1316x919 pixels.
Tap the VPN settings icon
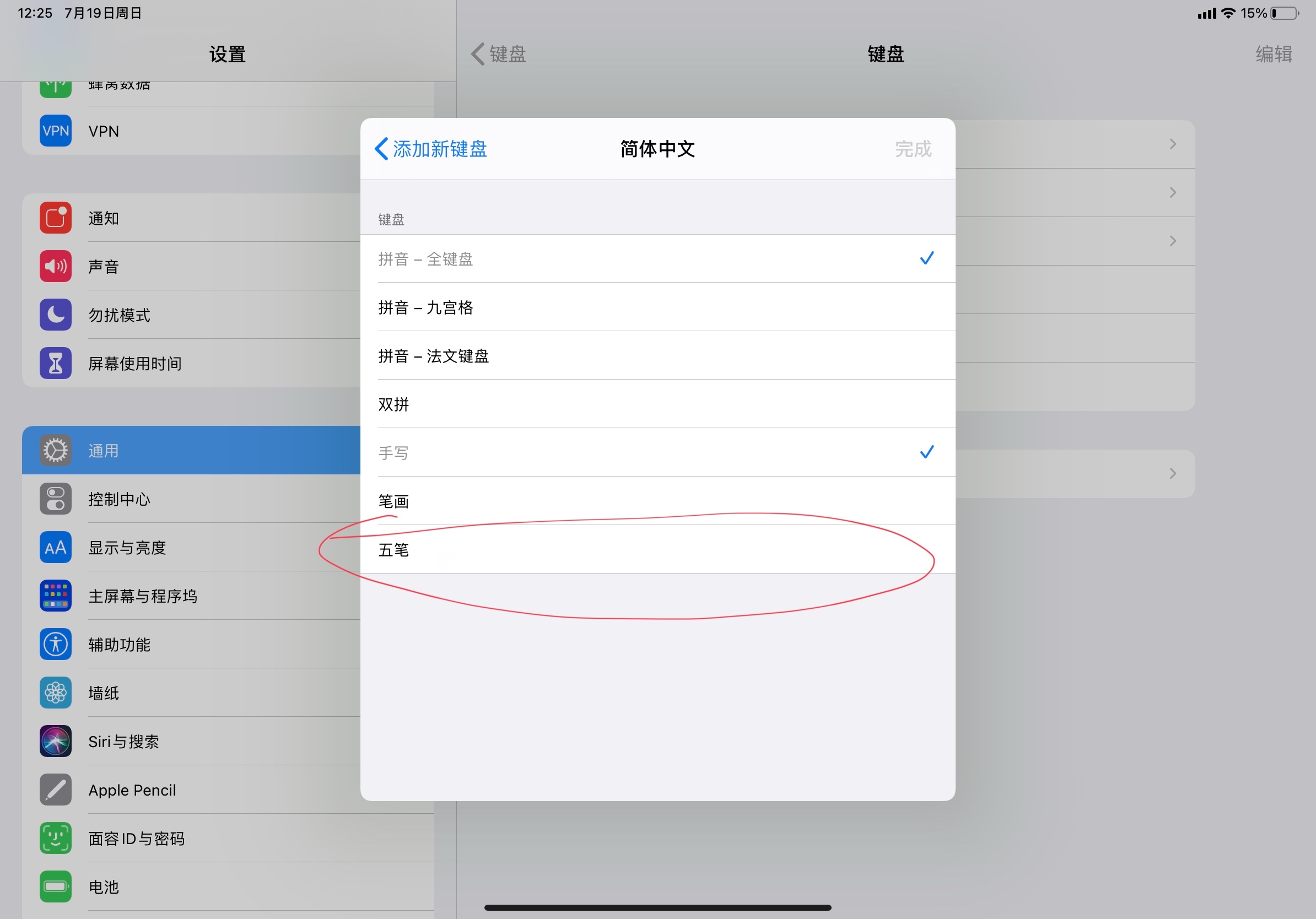[56, 131]
